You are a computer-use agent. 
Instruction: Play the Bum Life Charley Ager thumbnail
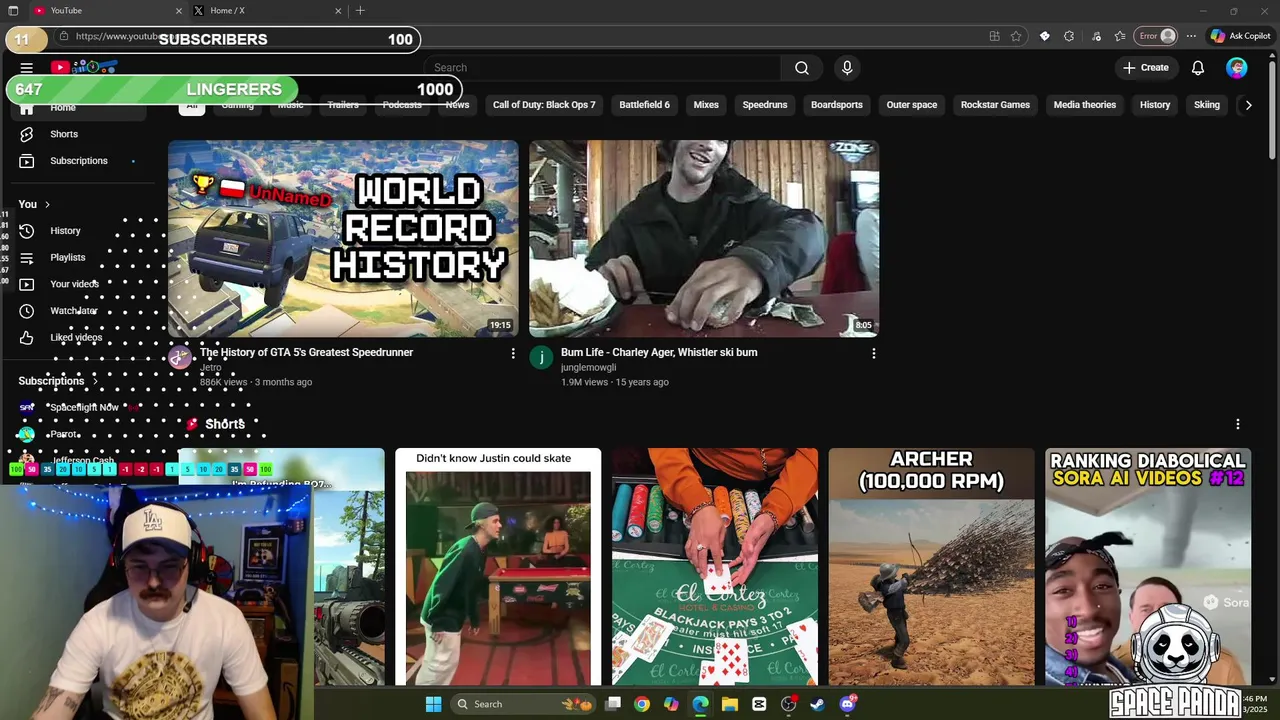click(704, 238)
